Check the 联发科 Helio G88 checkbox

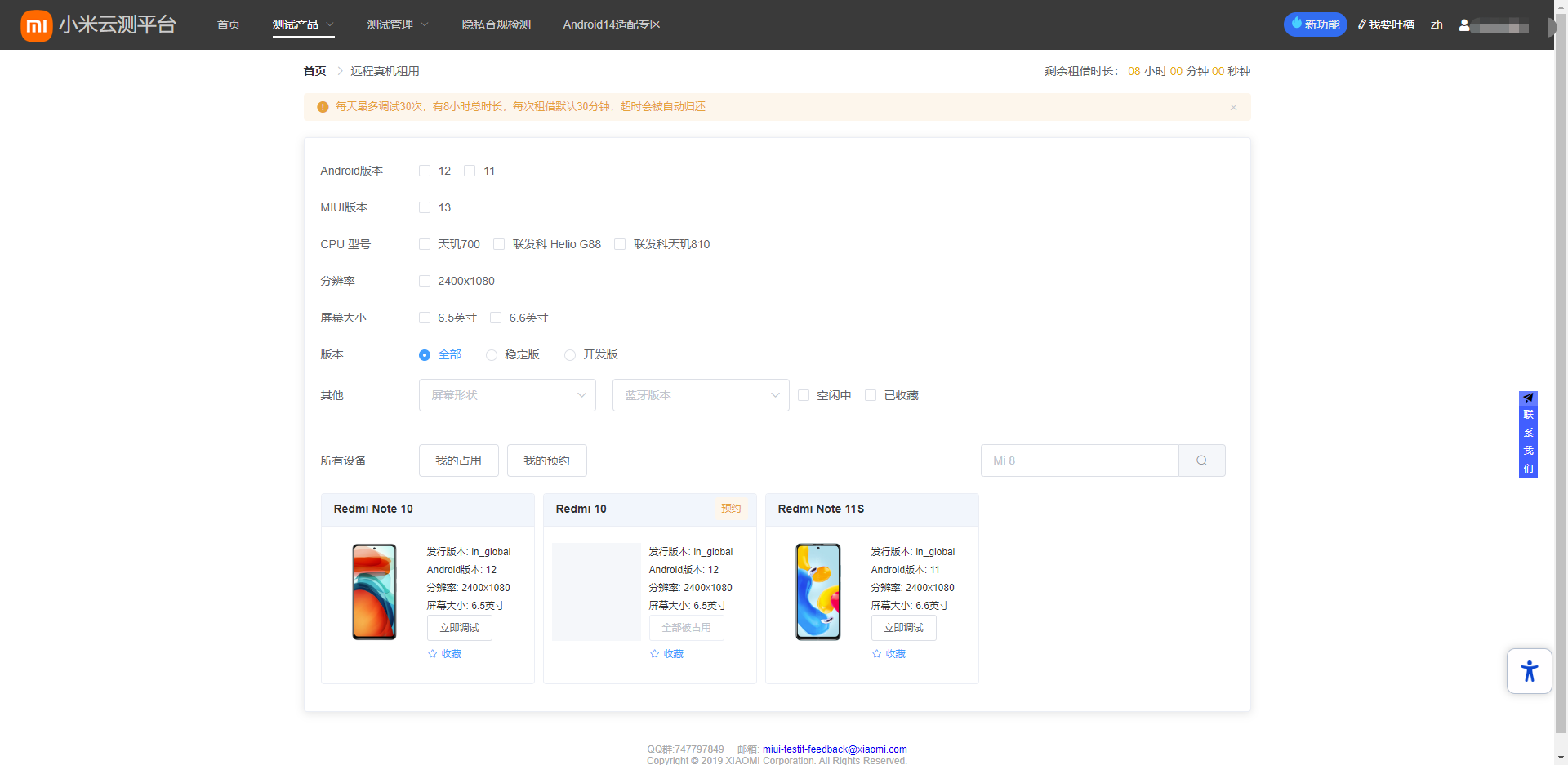[499, 244]
